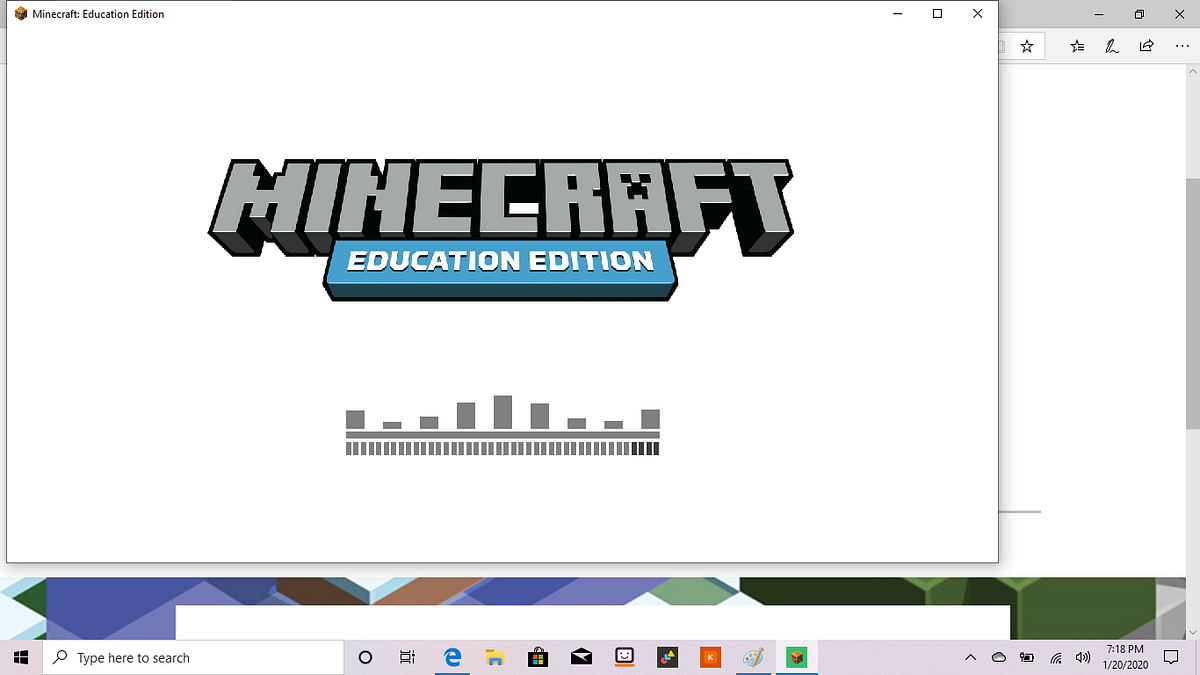This screenshot has height=675, width=1200.
Task: Open Wi-Fi network icon in tray
Action: point(1056,657)
